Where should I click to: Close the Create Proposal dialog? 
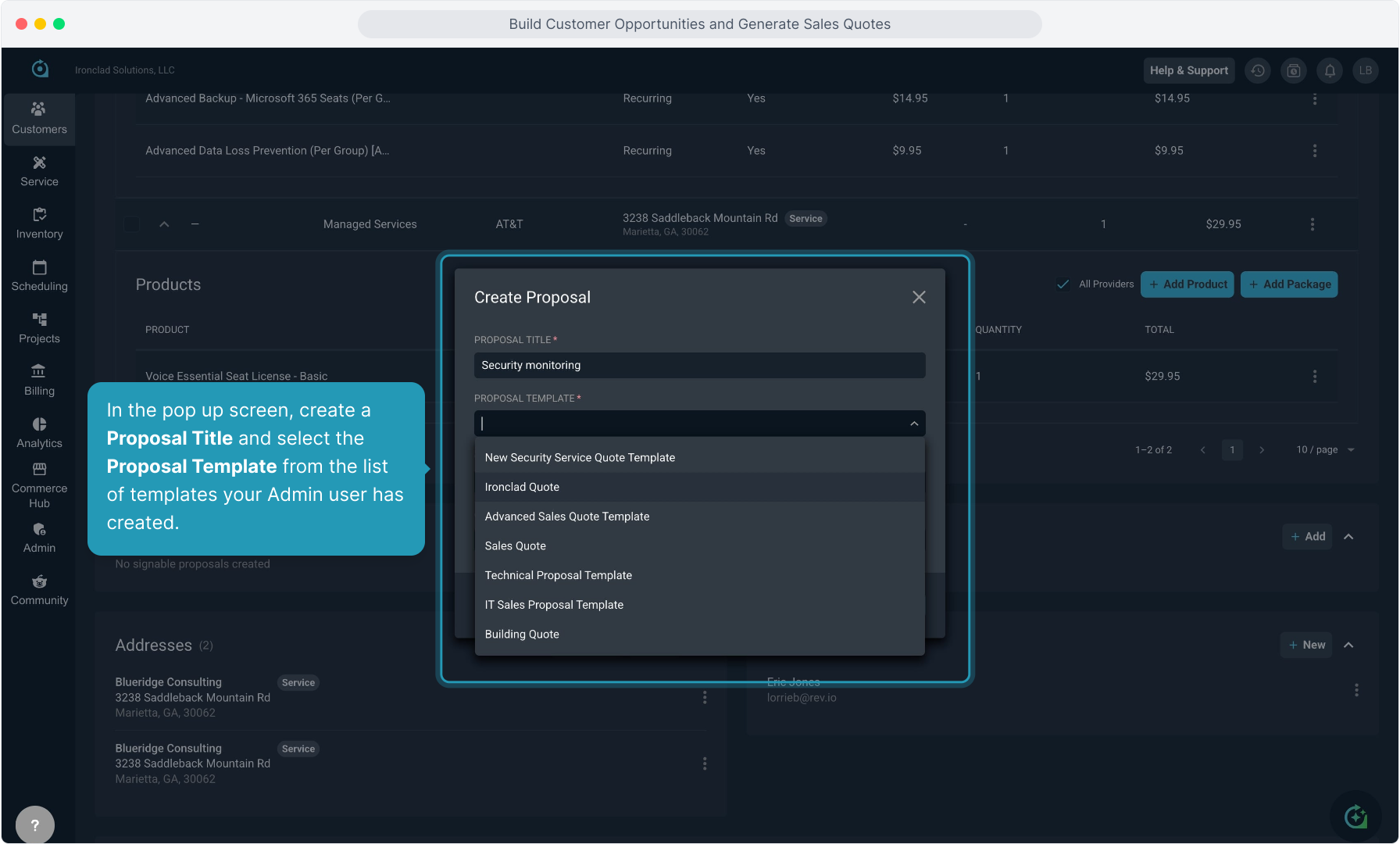919,297
